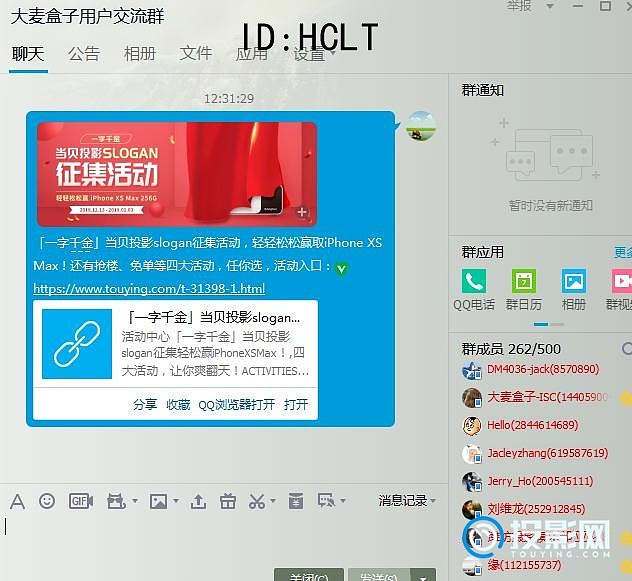Launch QQ电话 group app
Image resolution: width=632 pixels, height=581 pixels.
point(474,281)
